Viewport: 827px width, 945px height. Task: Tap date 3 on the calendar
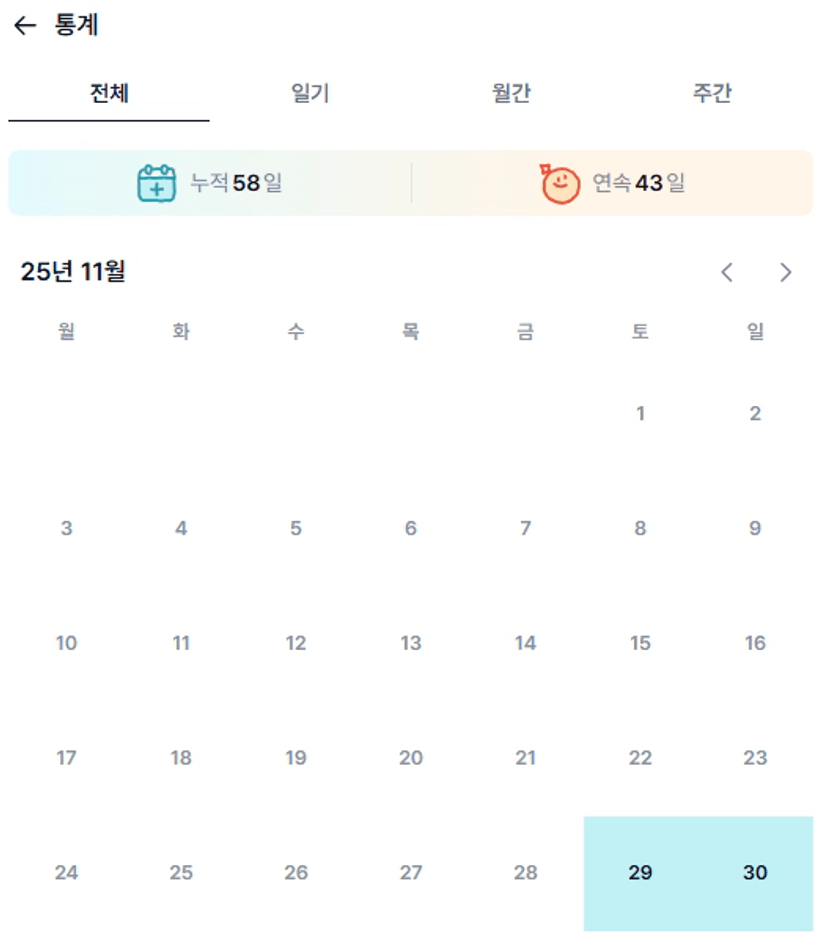coord(66,529)
